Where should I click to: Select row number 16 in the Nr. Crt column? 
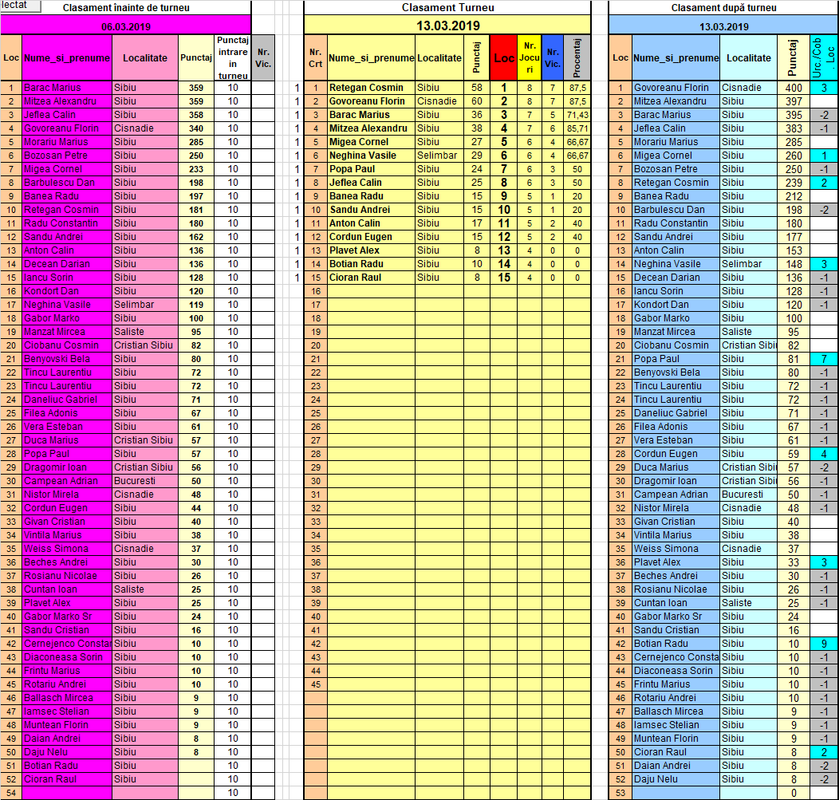(316, 291)
